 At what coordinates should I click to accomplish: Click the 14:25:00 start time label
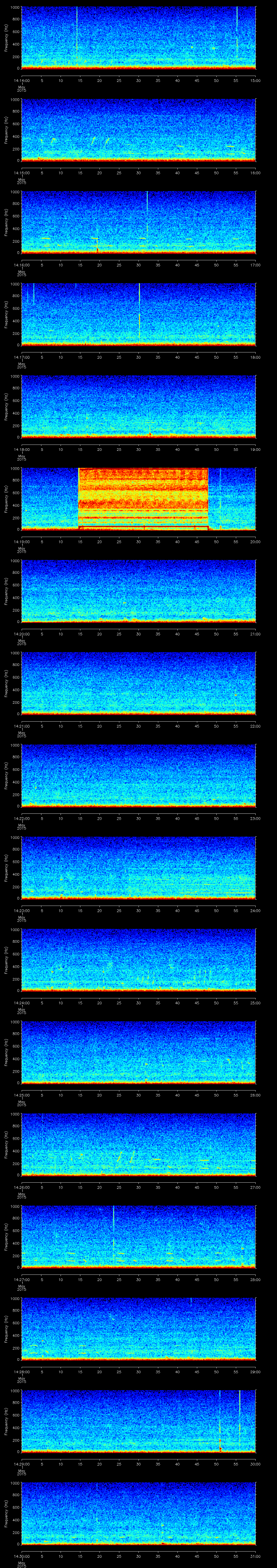point(21,1095)
